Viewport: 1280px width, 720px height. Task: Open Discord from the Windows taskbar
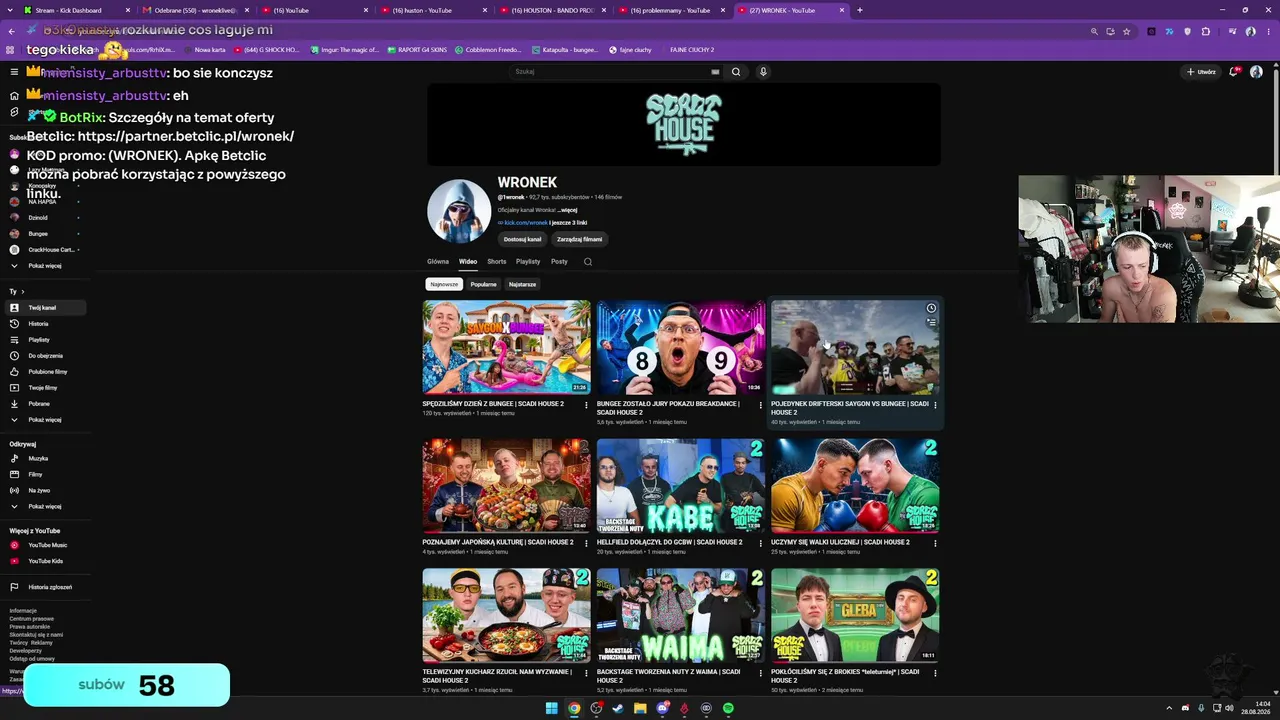(x=662, y=708)
